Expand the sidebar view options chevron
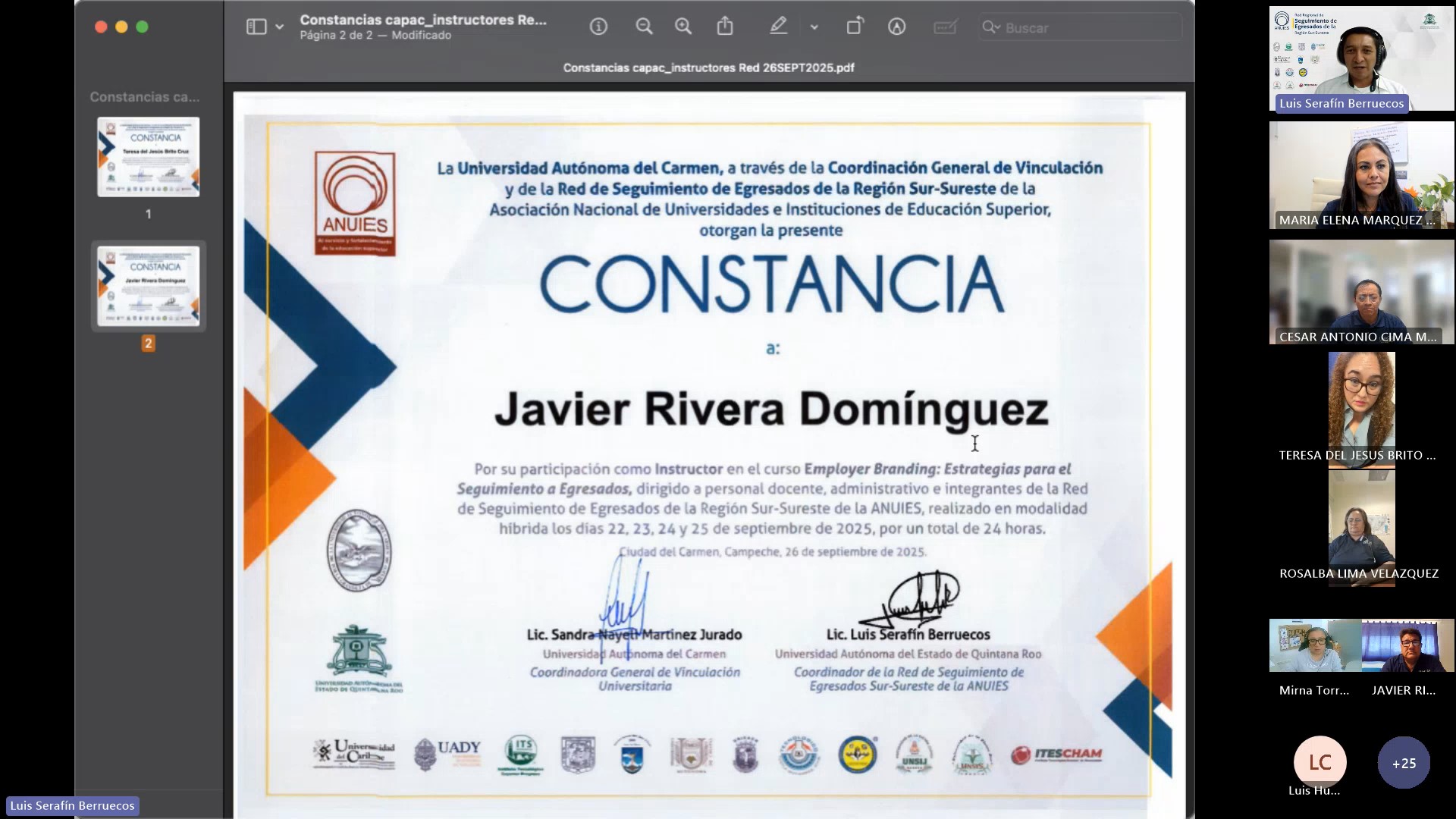Screen dimensions: 1456x819 (280, 27)
